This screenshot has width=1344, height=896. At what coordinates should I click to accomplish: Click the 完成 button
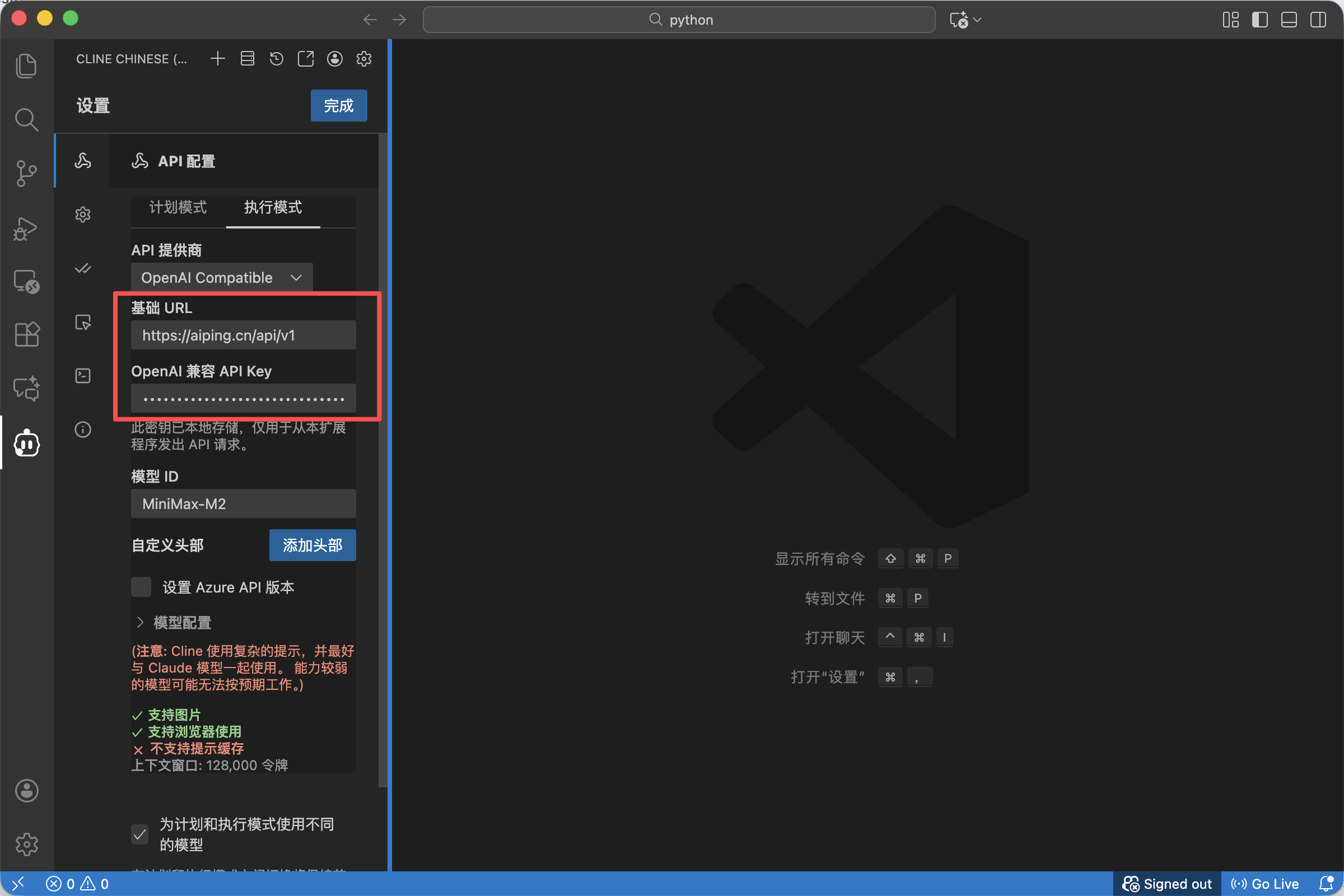coord(338,106)
